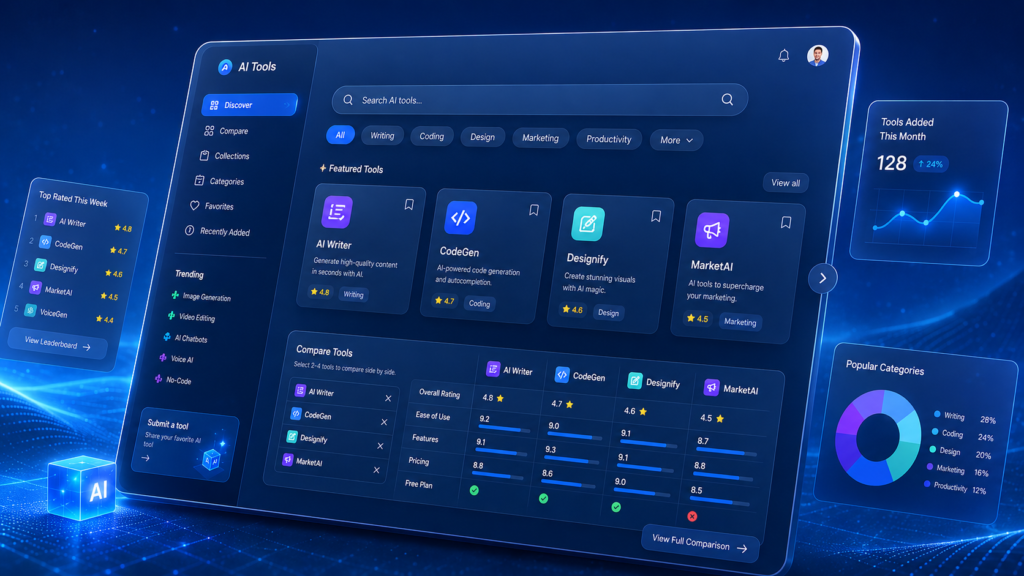Select the Marketing filter chip
This screenshot has height=576, width=1024.
(540, 138)
